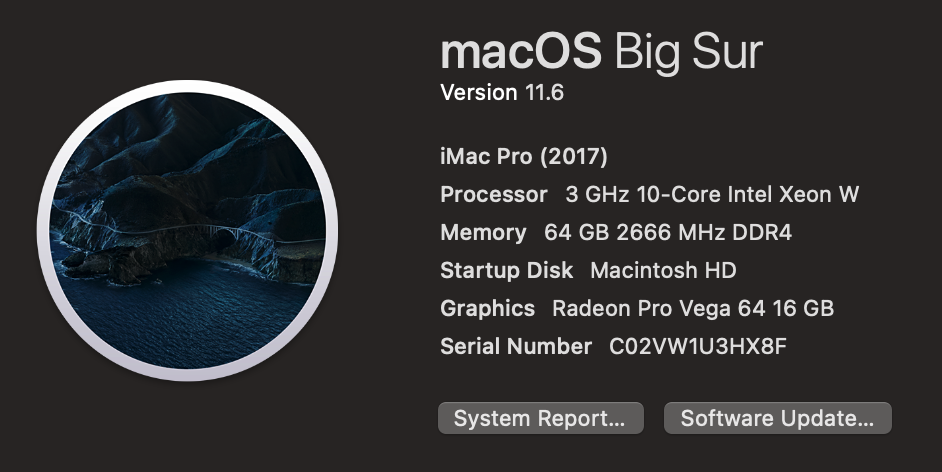Click the 11.6 version number
Image resolution: width=942 pixels, height=472 pixels.
pyautogui.click(x=545, y=94)
